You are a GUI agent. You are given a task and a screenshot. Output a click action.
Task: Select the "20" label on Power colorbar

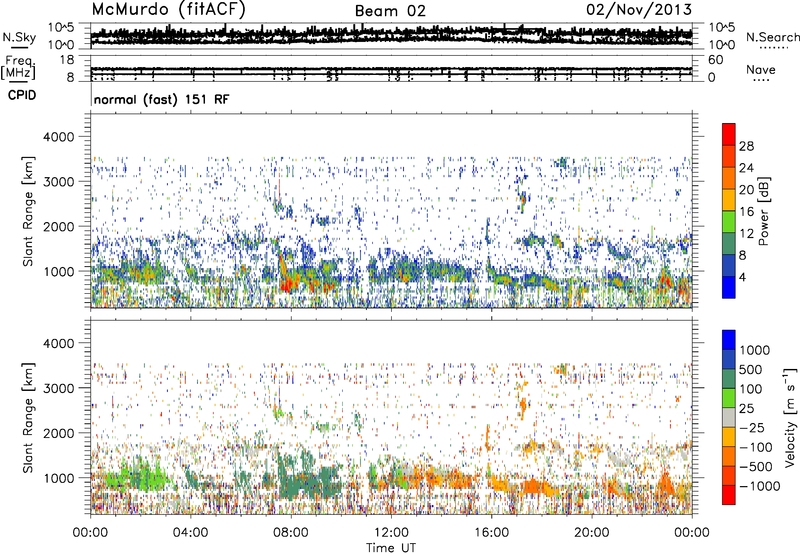coord(746,190)
